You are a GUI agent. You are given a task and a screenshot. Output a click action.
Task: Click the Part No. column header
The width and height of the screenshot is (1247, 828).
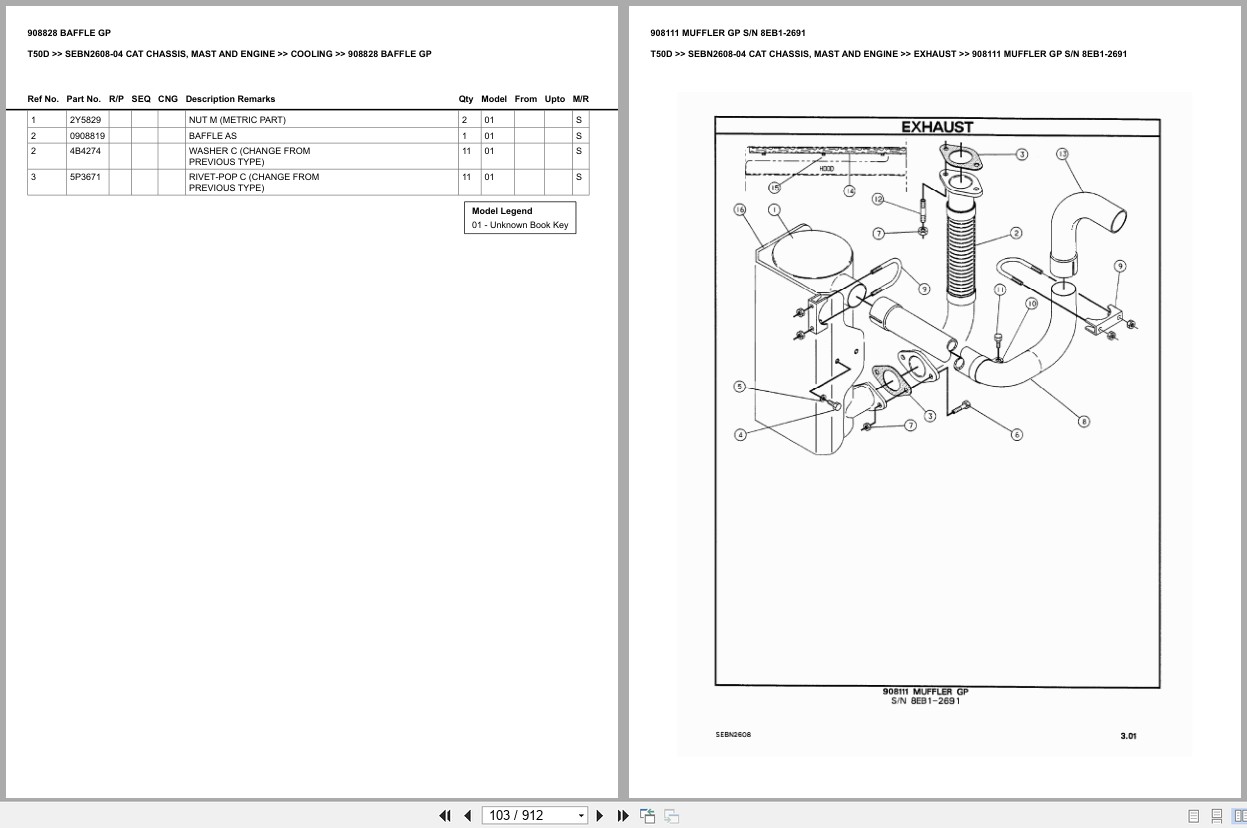pyautogui.click(x=84, y=99)
